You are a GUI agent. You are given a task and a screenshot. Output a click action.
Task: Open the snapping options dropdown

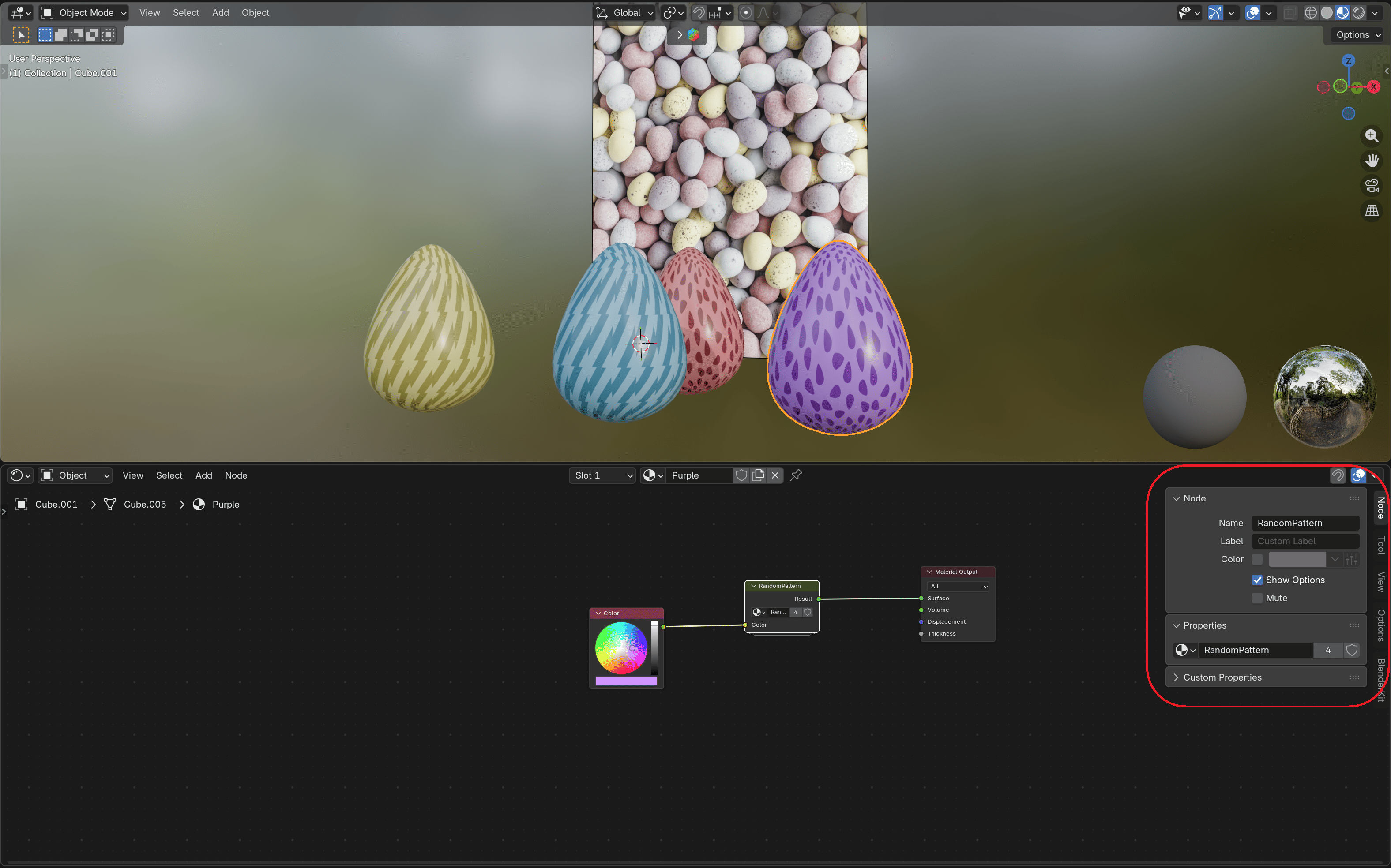pyautogui.click(x=720, y=13)
